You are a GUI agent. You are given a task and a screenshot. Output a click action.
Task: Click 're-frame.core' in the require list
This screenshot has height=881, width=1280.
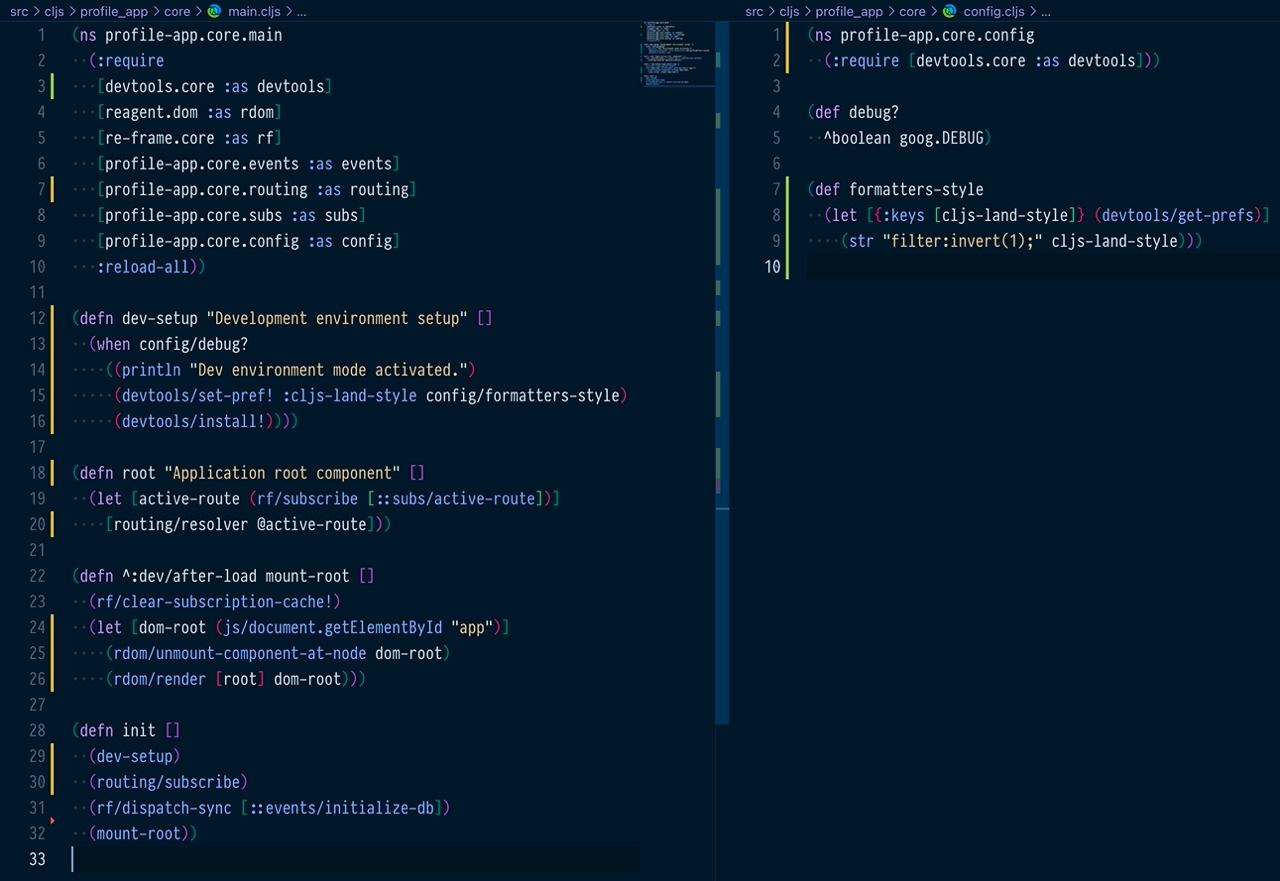159,138
